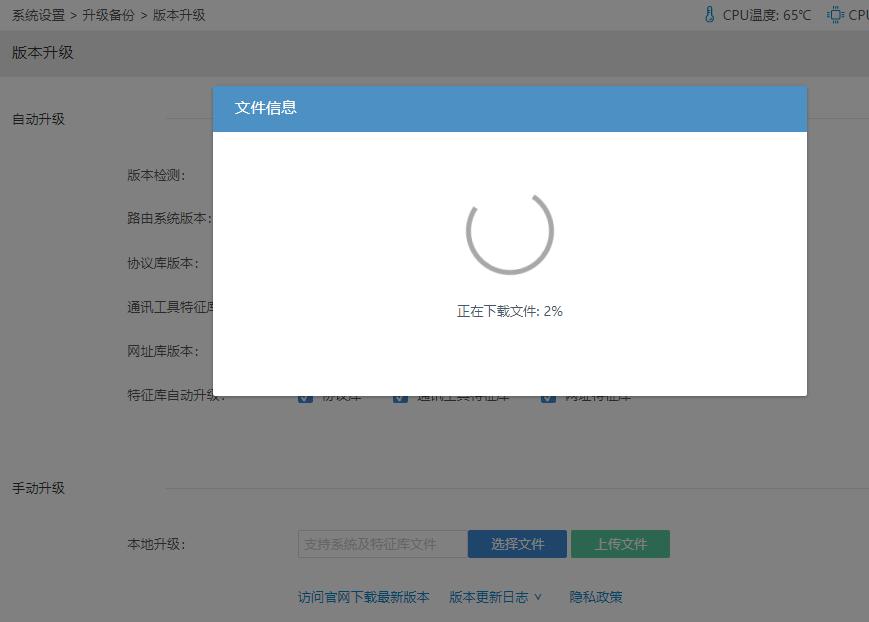Click the loading spinner in the dialog
The height and width of the screenshot is (622, 869).
509,231
